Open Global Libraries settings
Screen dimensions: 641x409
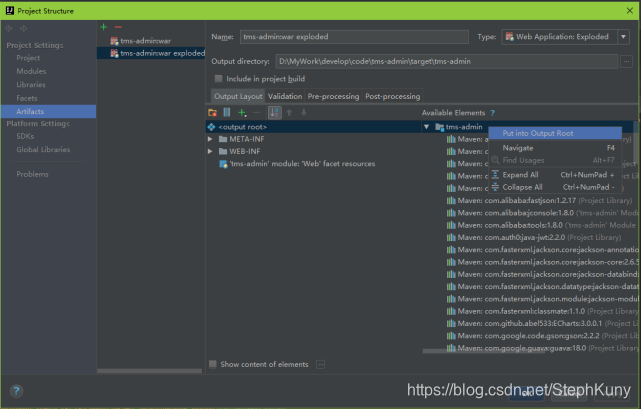pos(43,150)
